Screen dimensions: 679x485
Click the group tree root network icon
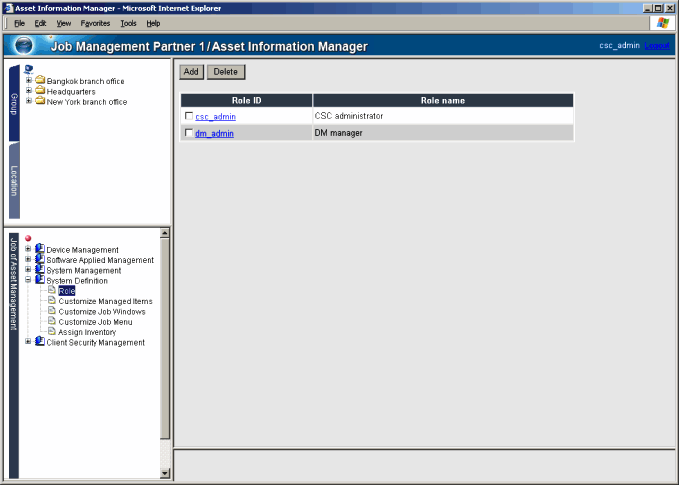click(28, 70)
